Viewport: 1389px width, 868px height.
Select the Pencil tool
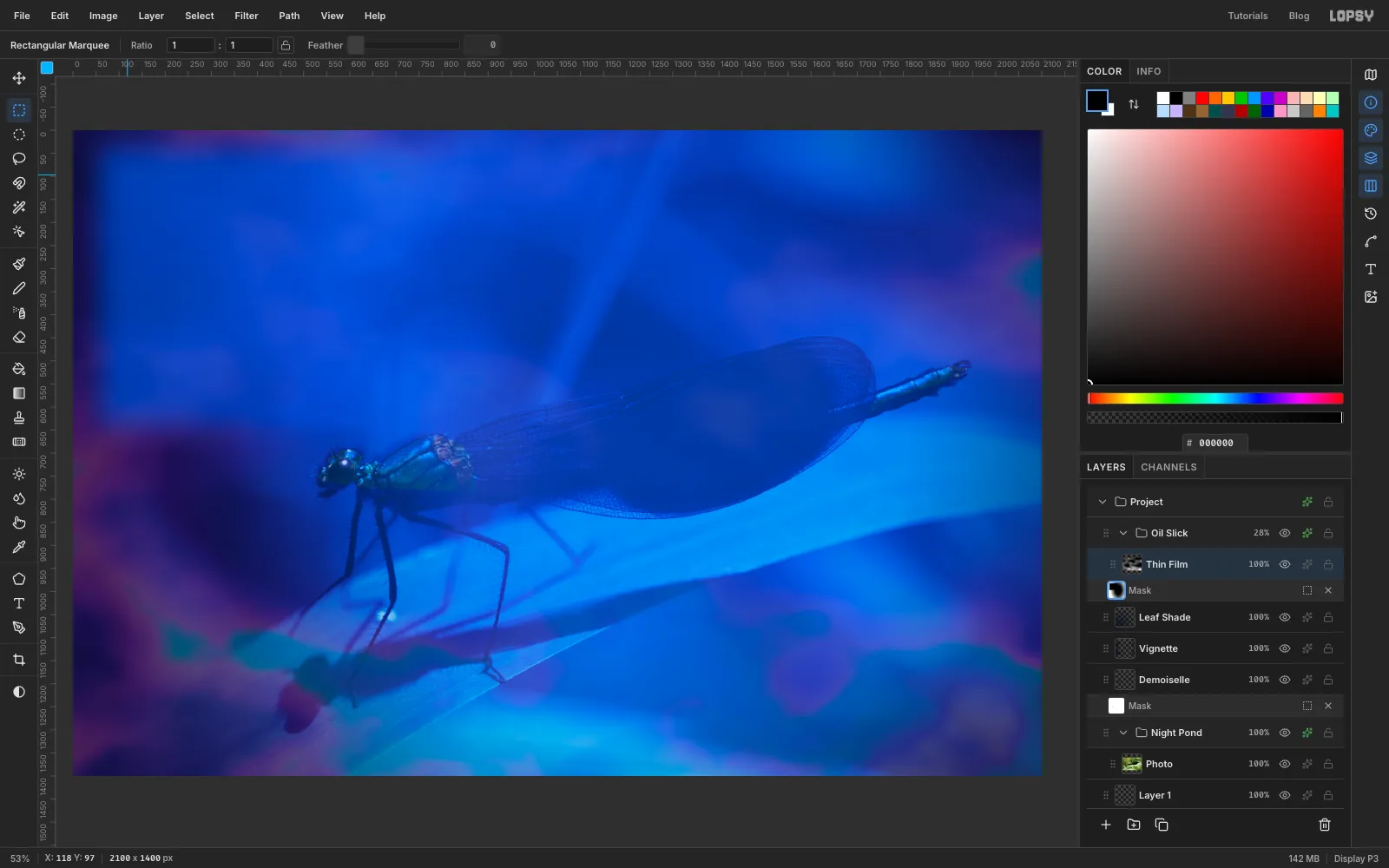[x=19, y=288]
